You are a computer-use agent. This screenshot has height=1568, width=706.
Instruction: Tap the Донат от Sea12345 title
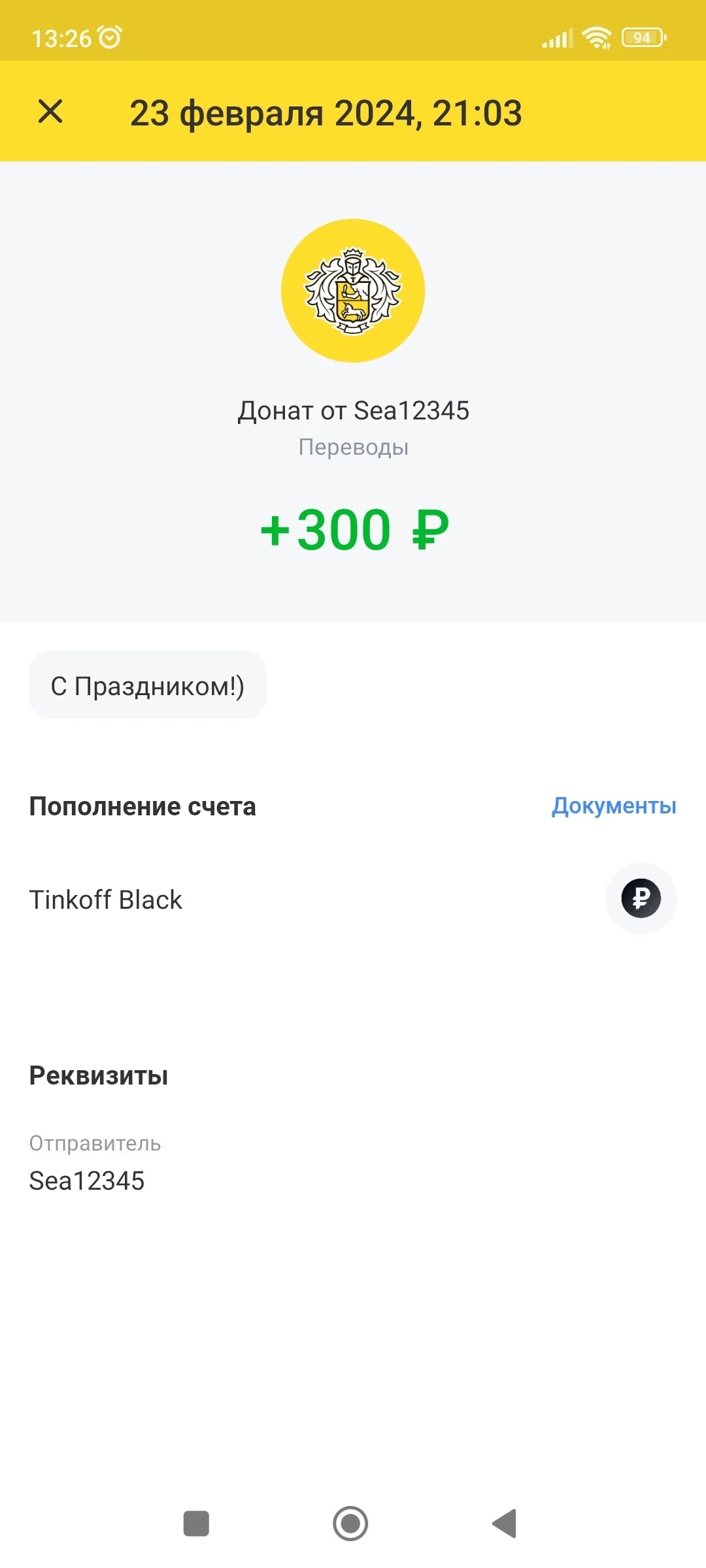tap(353, 410)
